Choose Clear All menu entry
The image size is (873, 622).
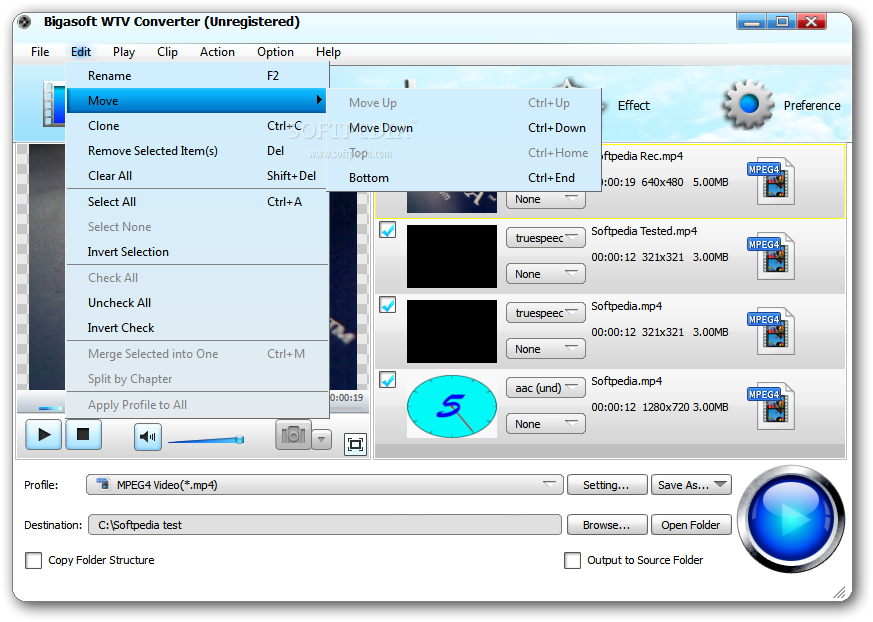point(197,176)
